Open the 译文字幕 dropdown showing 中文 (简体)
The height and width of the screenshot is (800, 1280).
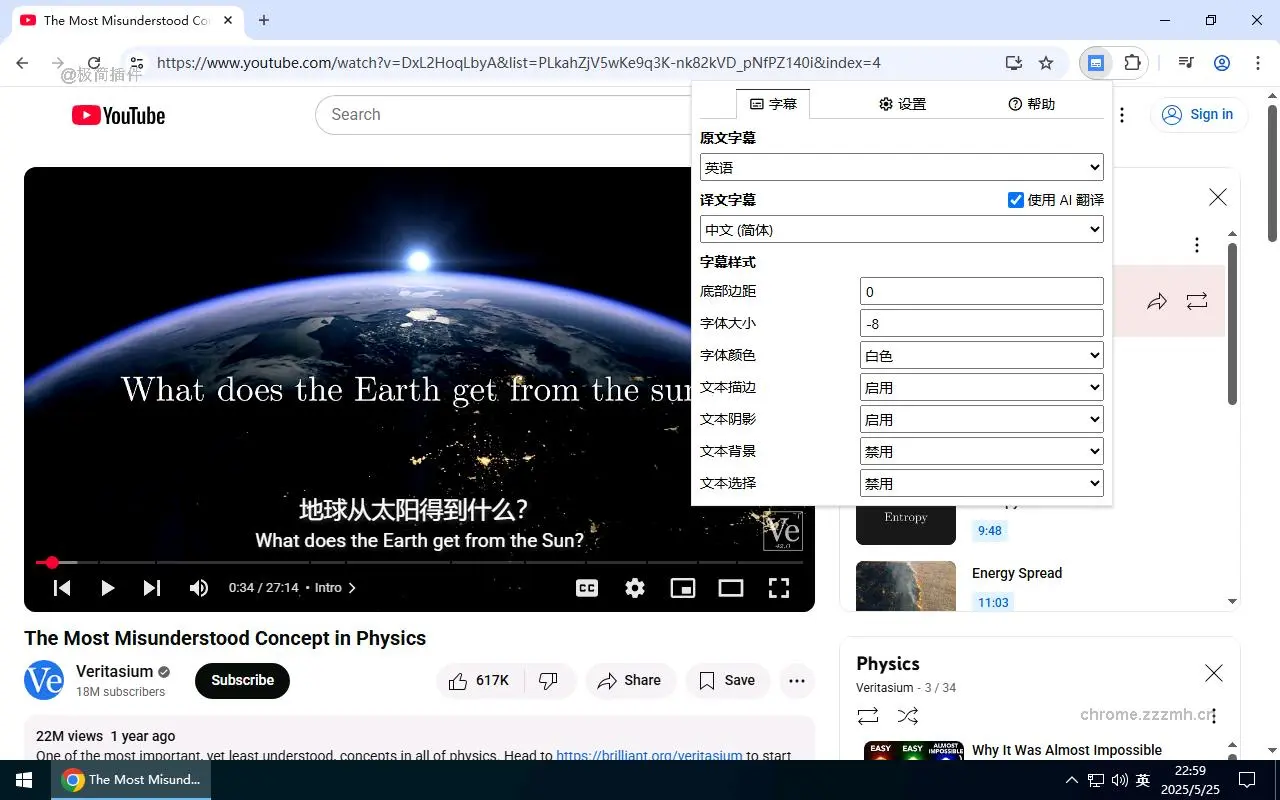pyautogui.click(x=901, y=229)
